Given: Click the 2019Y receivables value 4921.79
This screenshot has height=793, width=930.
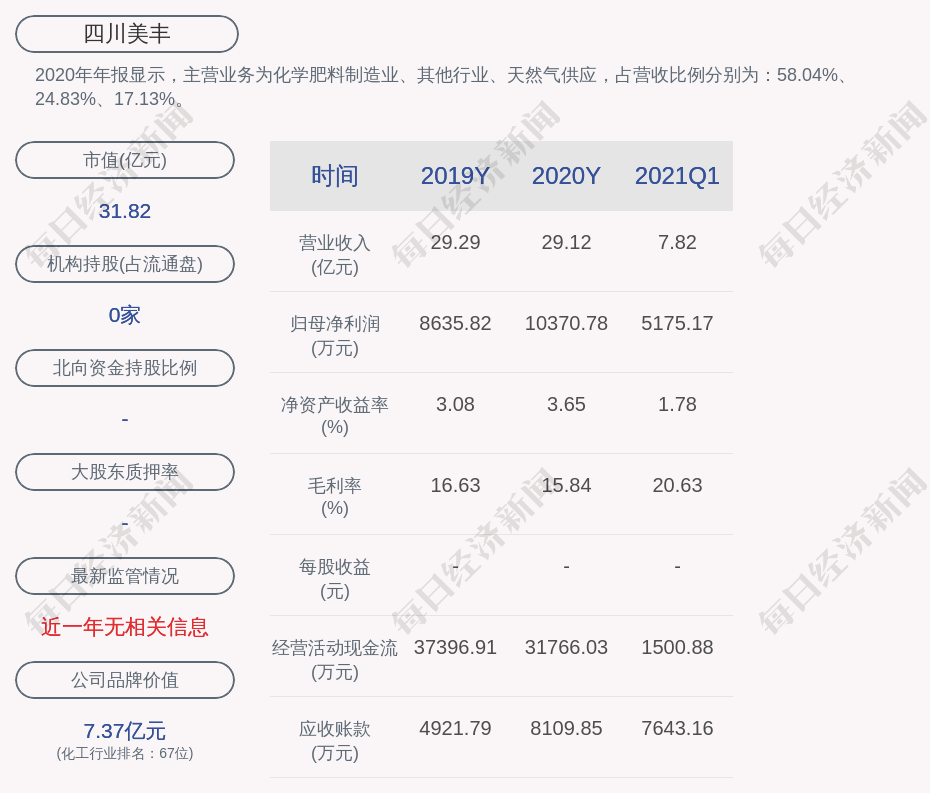Looking at the screenshot, I should pyautogui.click(x=455, y=729).
